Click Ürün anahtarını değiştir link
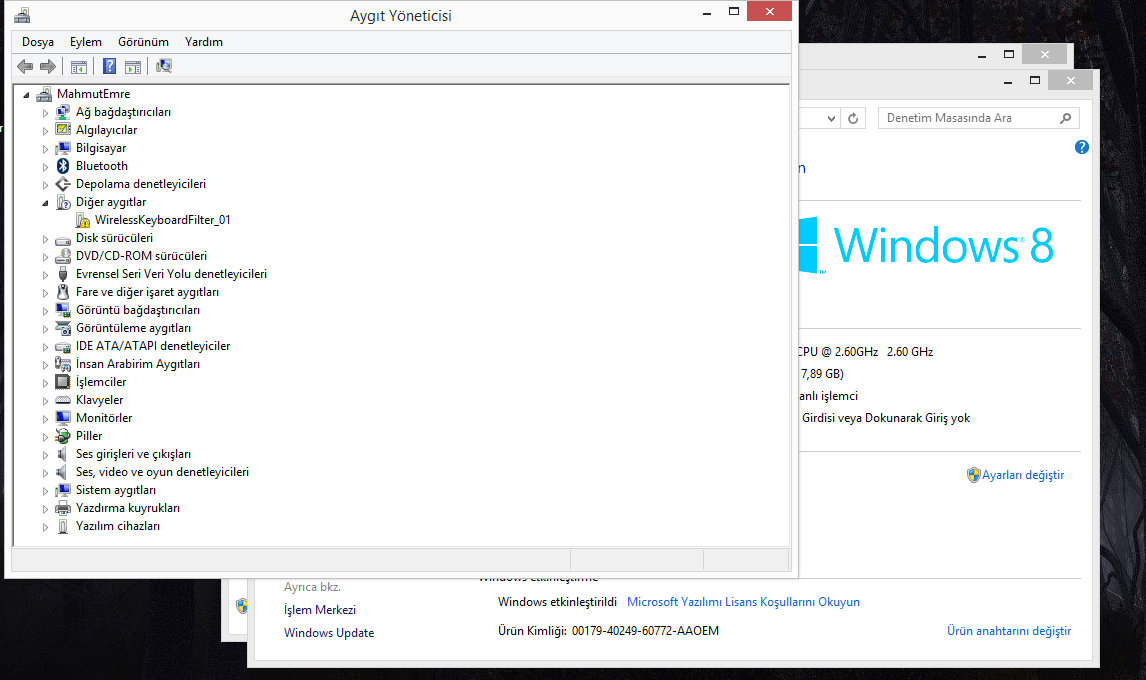1146x680 pixels. click(x=1009, y=631)
